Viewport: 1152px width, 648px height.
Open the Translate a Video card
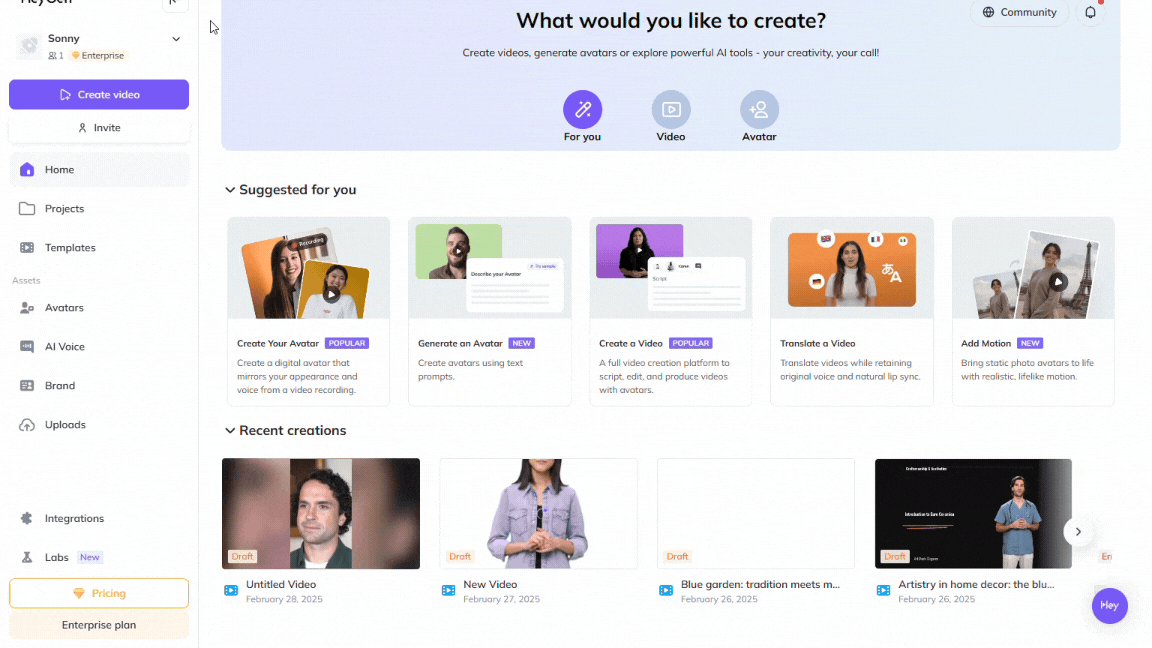pos(852,311)
